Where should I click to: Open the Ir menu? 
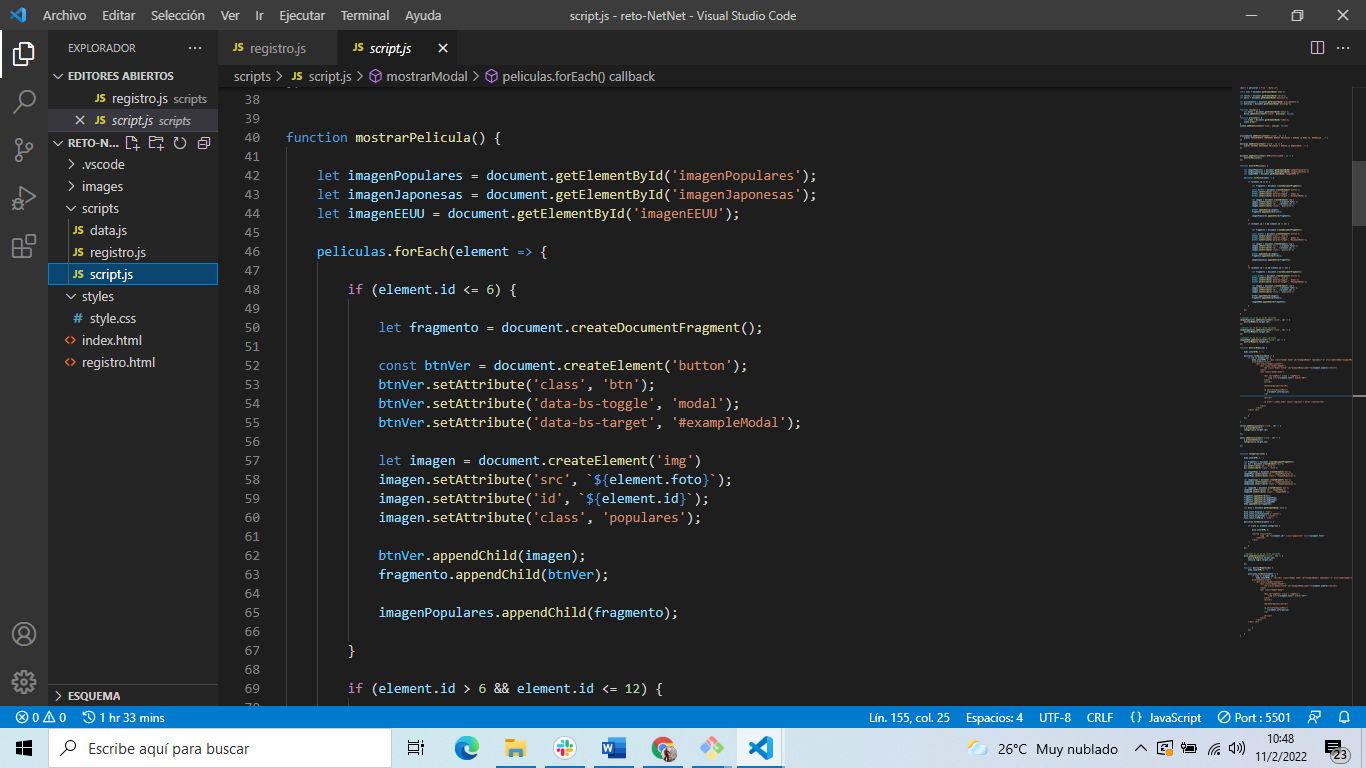[260, 16]
